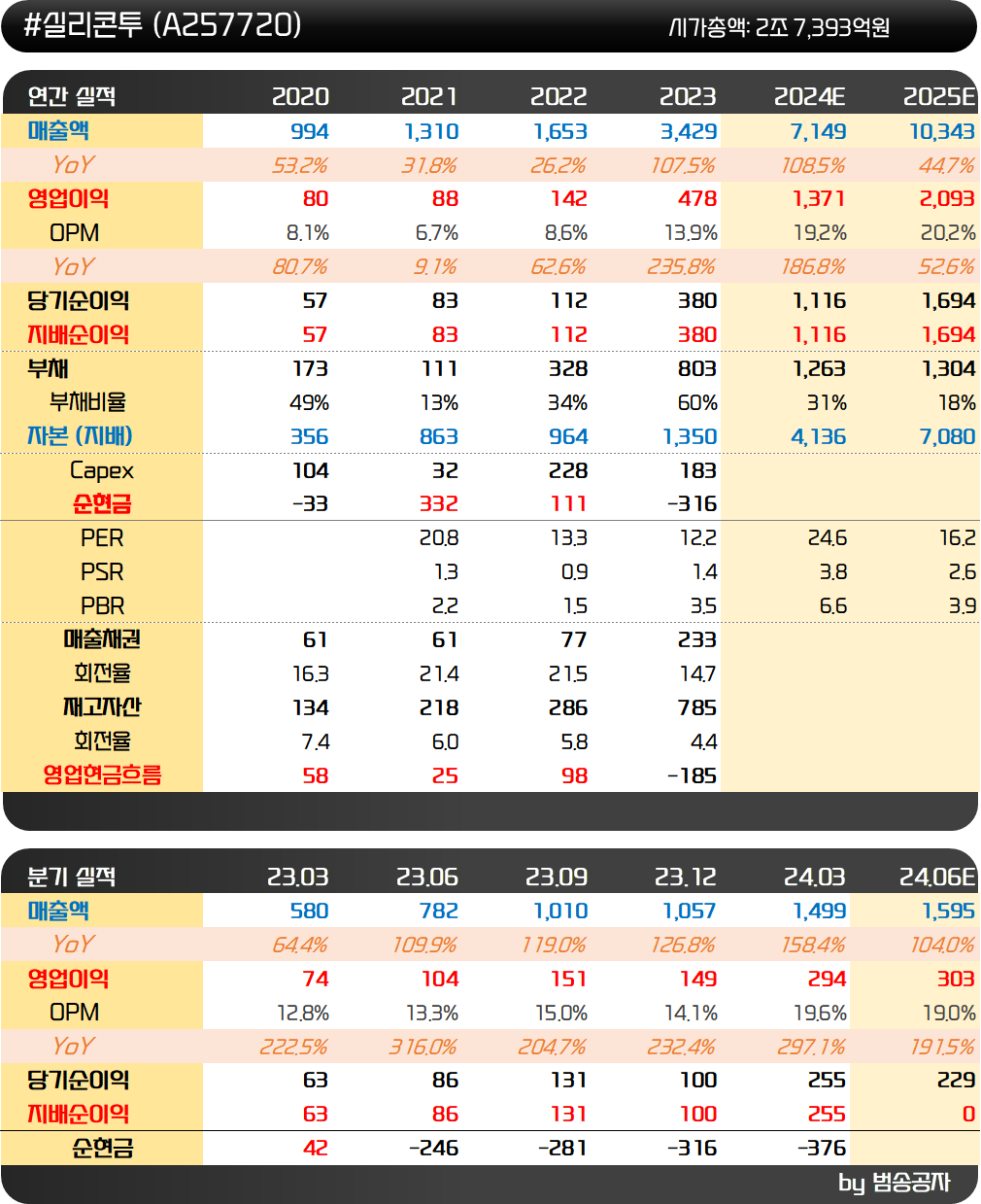This screenshot has width=981, height=1204.
Task: Click the market cap text 2조 7,393억원
Action: pyautogui.click(x=822, y=27)
